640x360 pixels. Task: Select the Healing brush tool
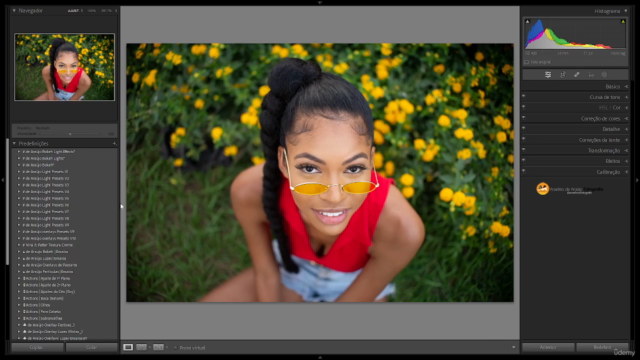577,75
